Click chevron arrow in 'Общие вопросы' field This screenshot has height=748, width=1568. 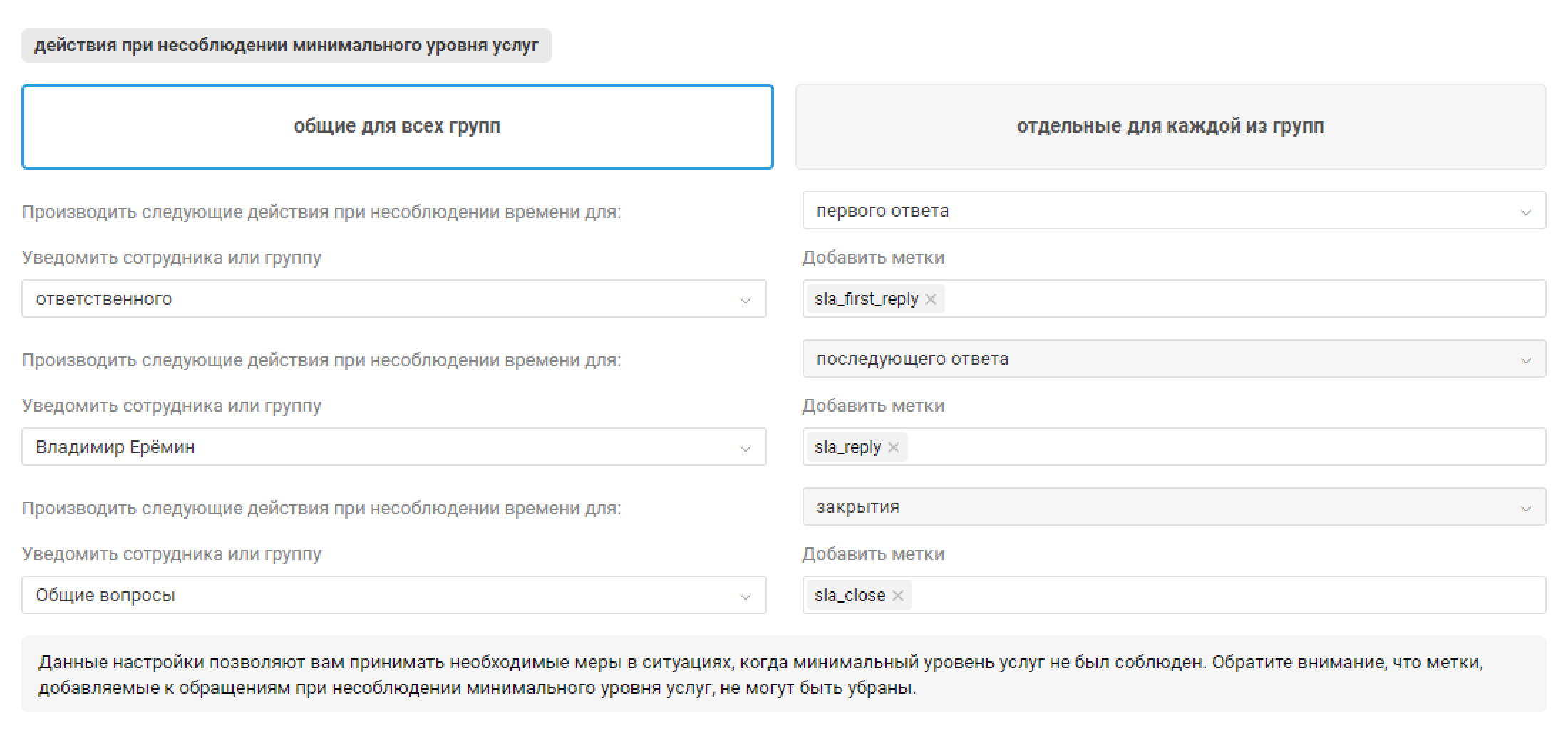[x=746, y=597]
